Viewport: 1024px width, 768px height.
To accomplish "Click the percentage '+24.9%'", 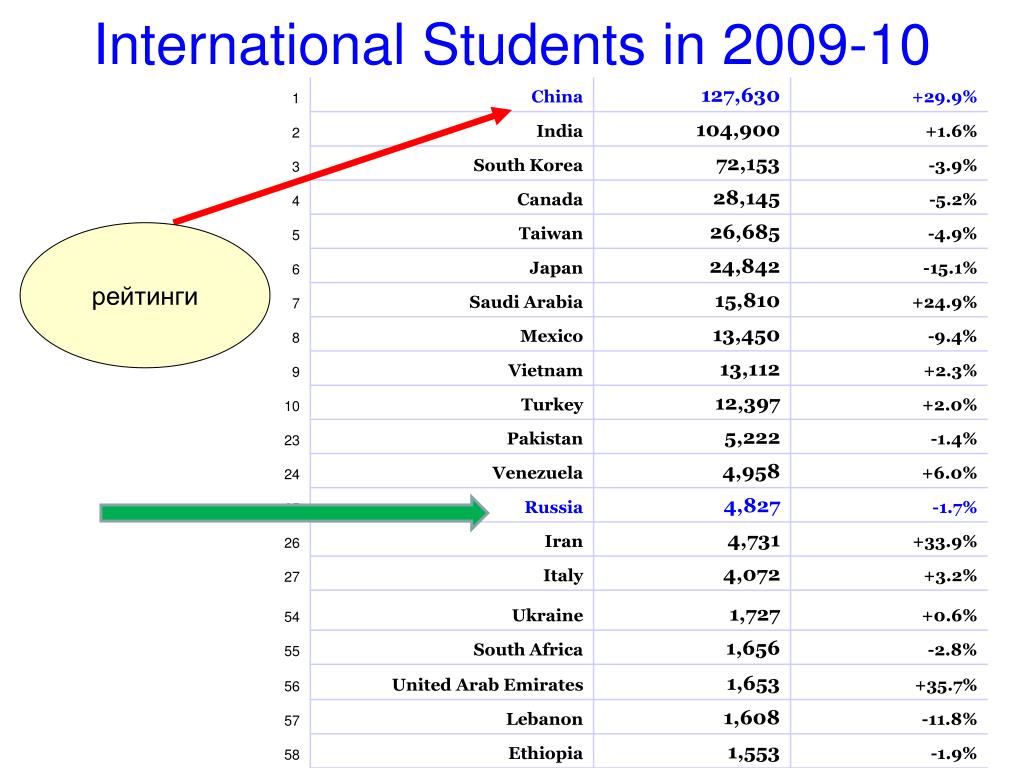I will point(944,303).
